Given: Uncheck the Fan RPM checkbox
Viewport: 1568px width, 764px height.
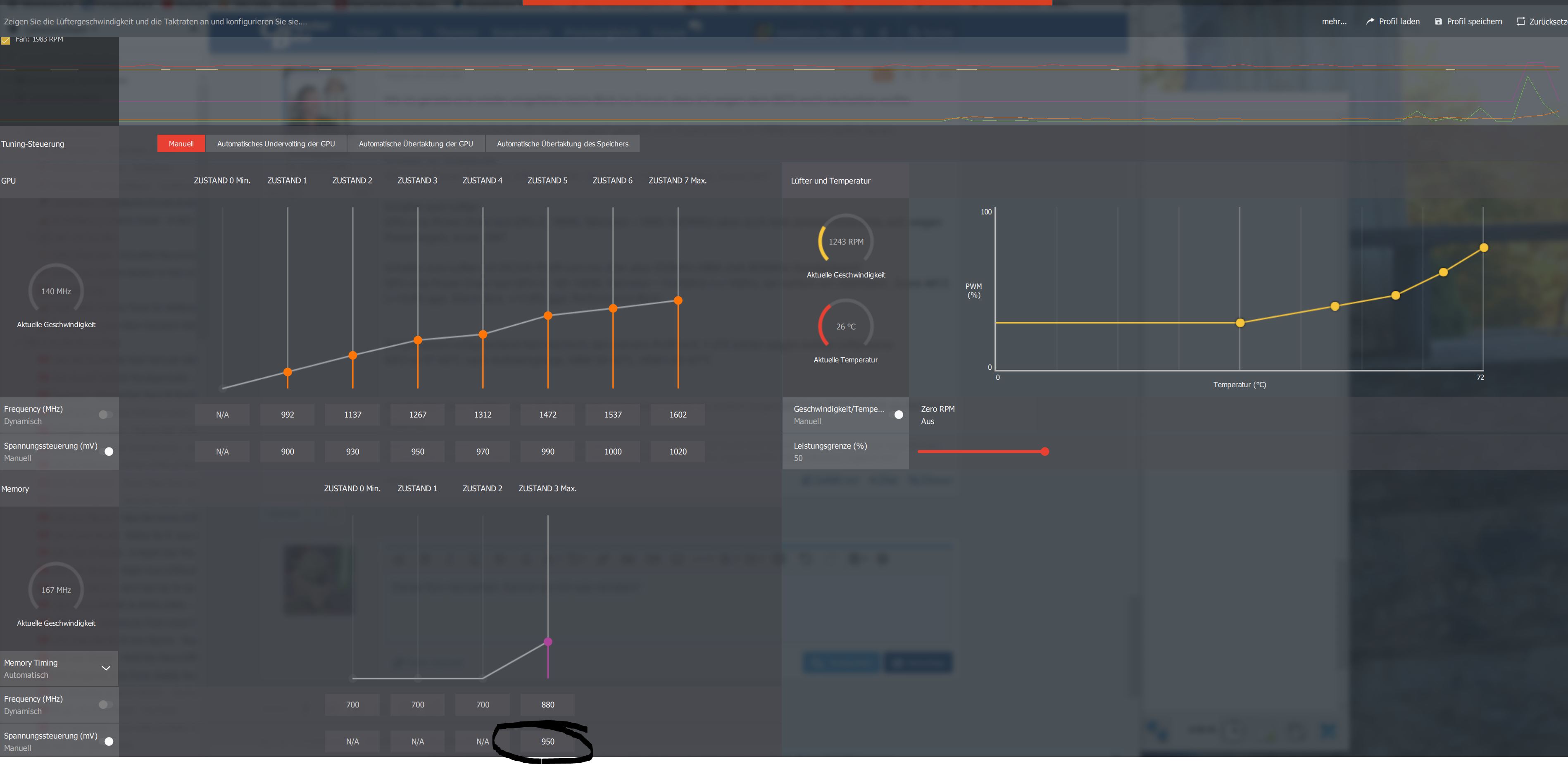Looking at the screenshot, I should point(5,40).
